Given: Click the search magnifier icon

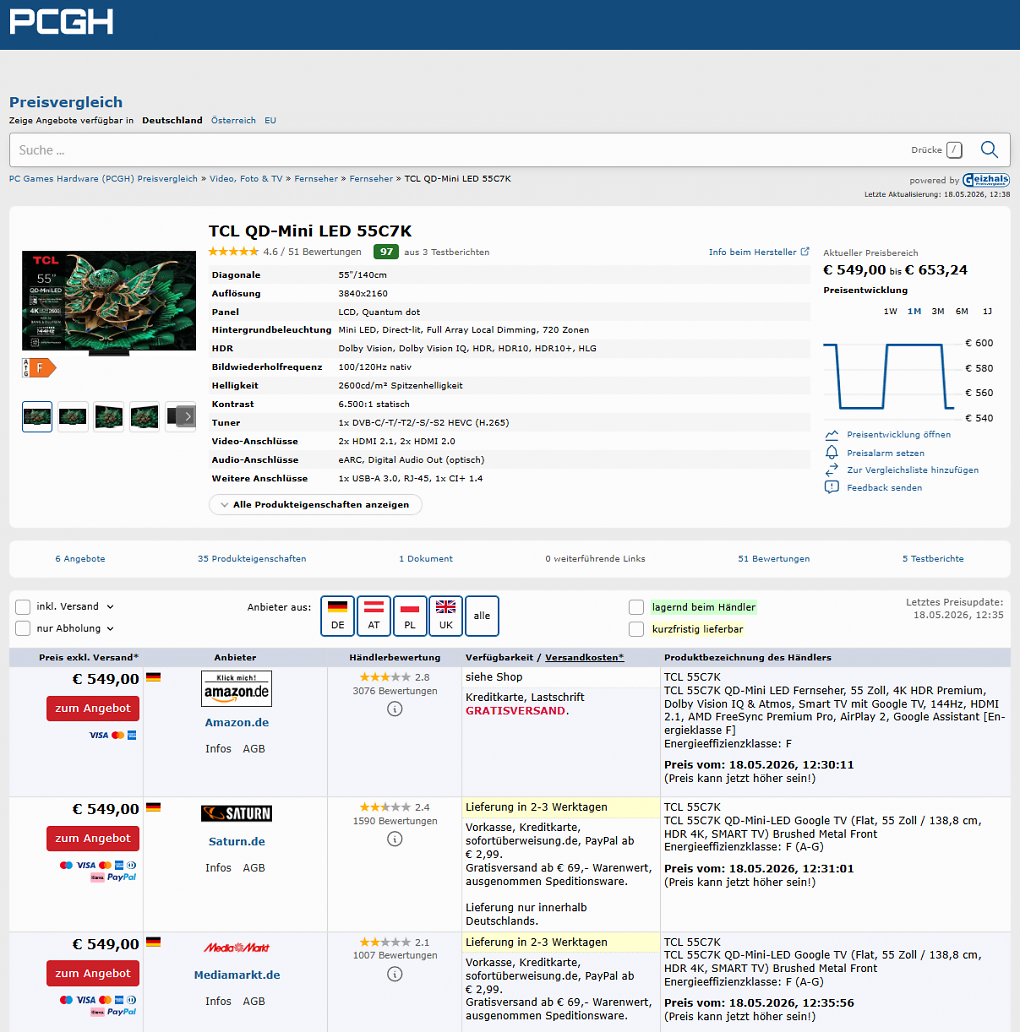Looking at the screenshot, I should pyautogui.click(x=989, y=150).
